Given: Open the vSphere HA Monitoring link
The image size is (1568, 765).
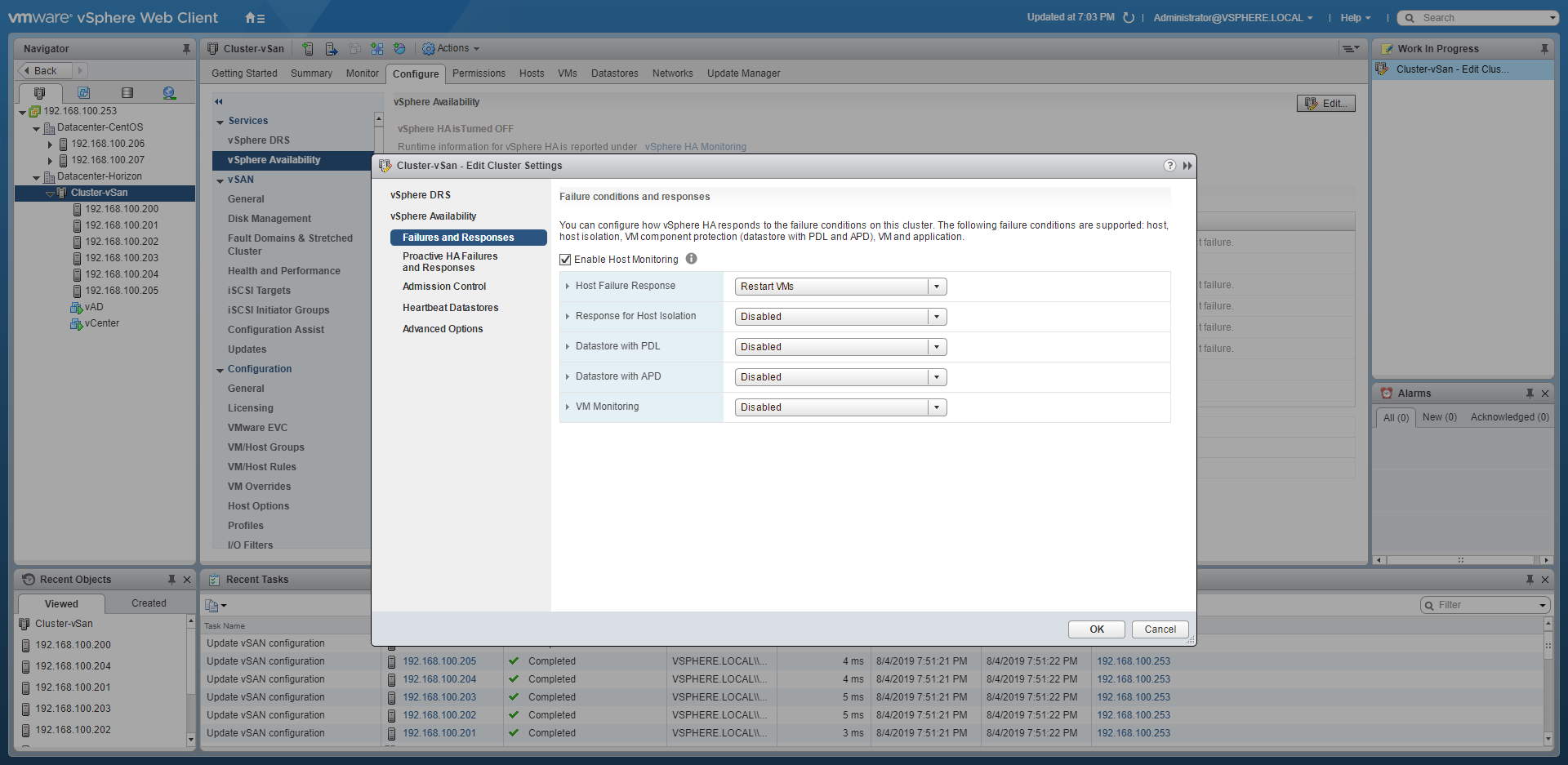Looking at the screenshot, I should tap(695, 147).
